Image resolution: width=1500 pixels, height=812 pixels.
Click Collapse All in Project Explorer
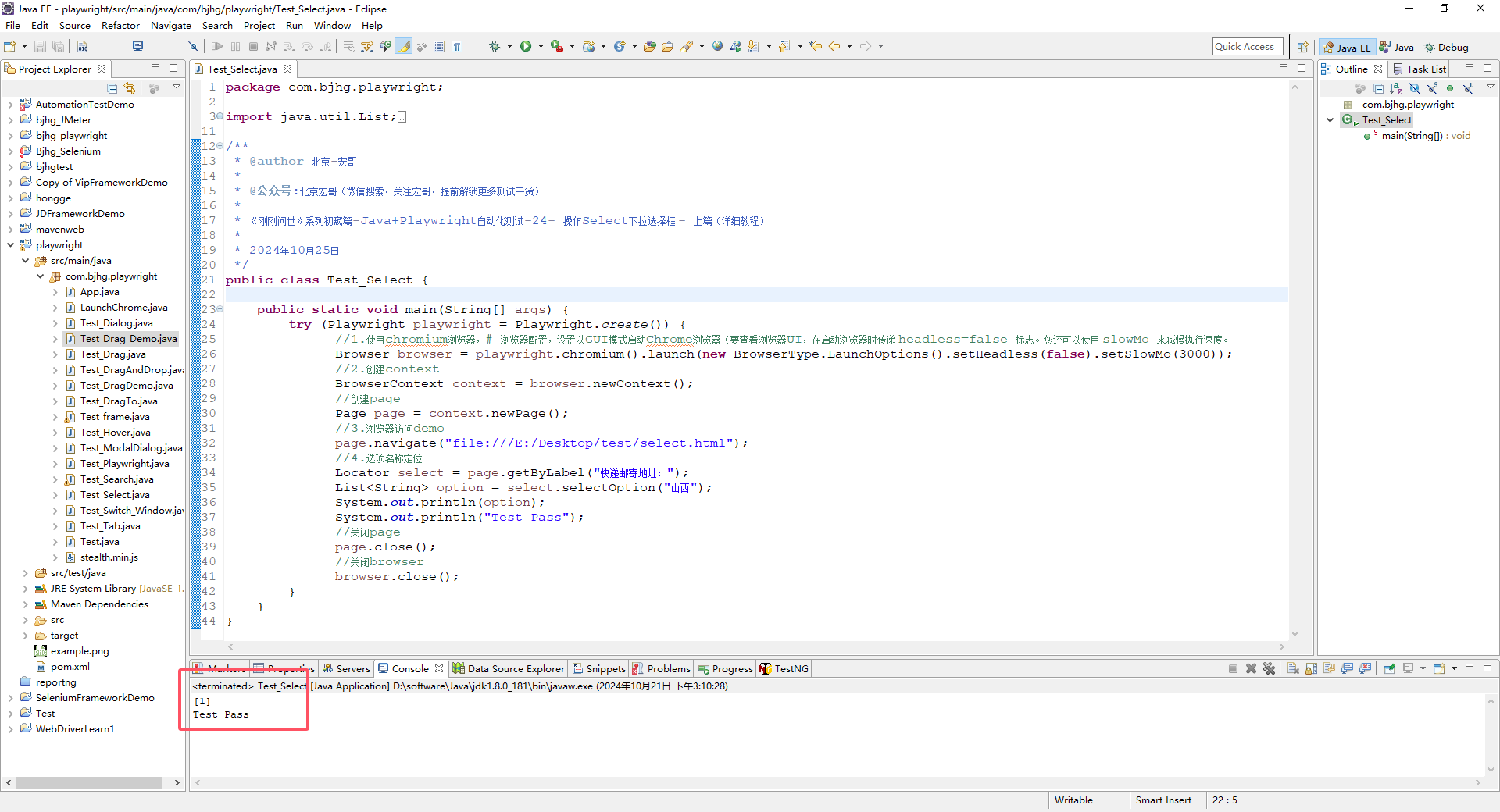[112, 88]
